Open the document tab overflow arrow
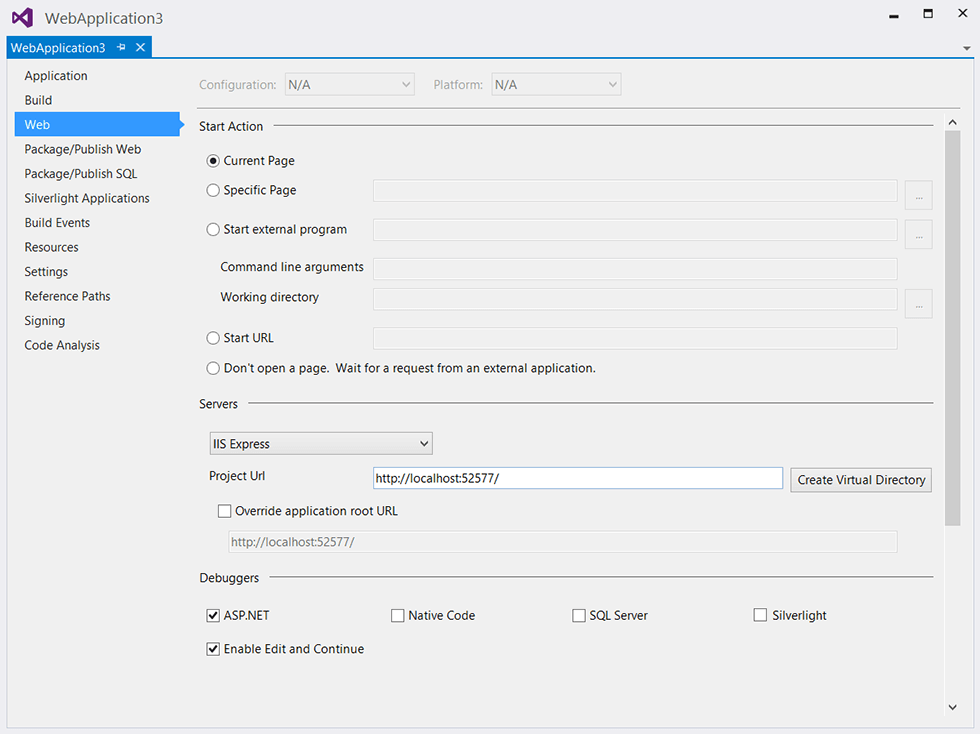Screen dimensions: 980x734 tap(966, 48)
